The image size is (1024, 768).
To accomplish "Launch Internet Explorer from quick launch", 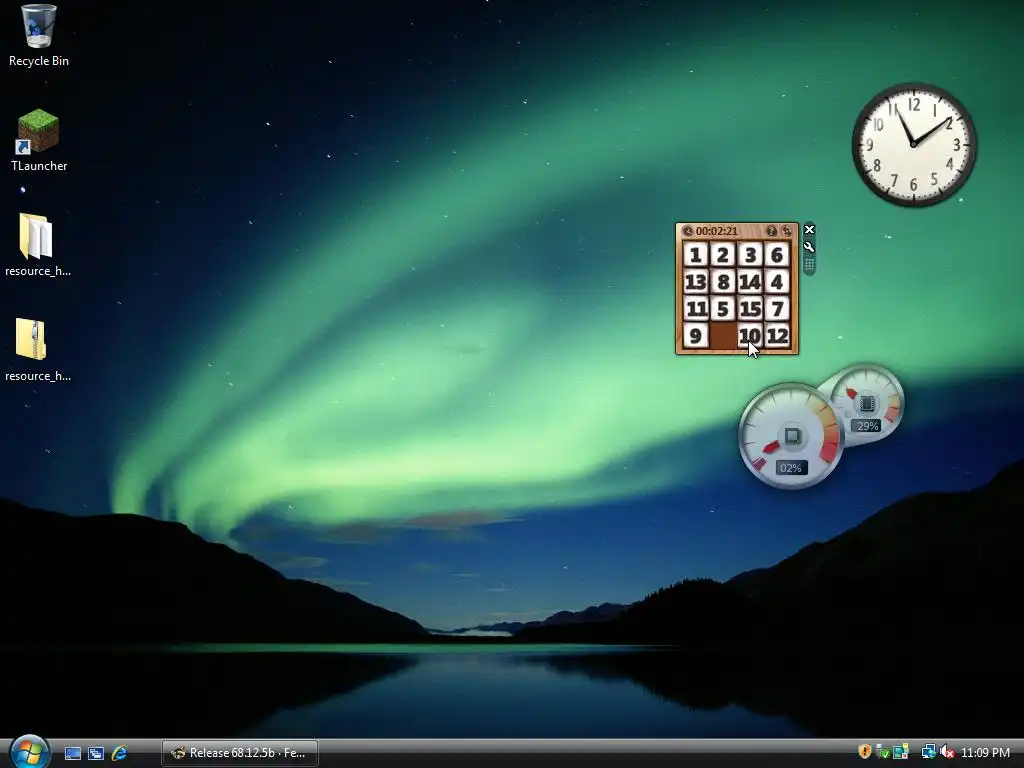I will (120, 753).
